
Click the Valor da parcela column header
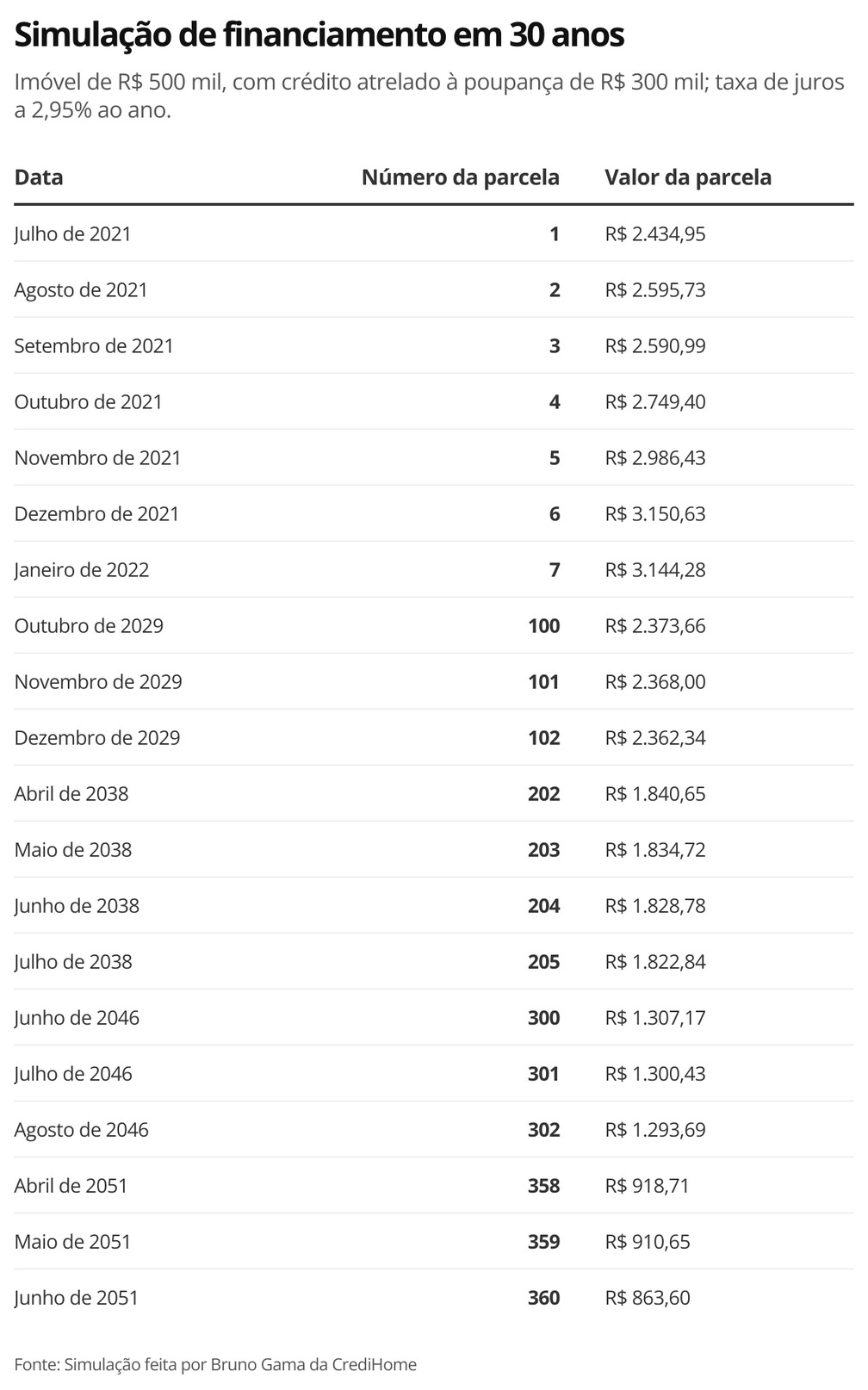[688, 177]
